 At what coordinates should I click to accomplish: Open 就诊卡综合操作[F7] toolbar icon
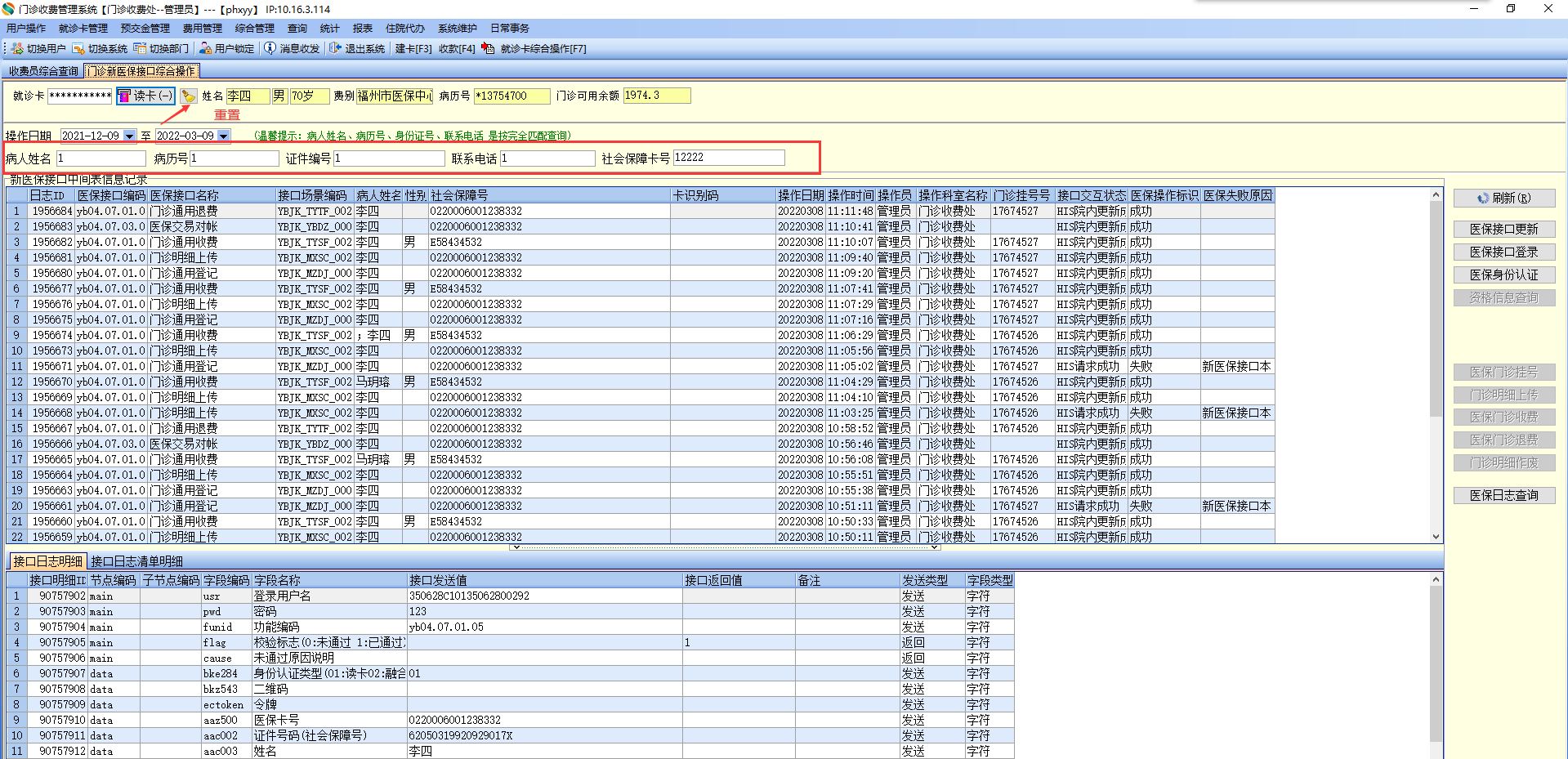(488, 49)
